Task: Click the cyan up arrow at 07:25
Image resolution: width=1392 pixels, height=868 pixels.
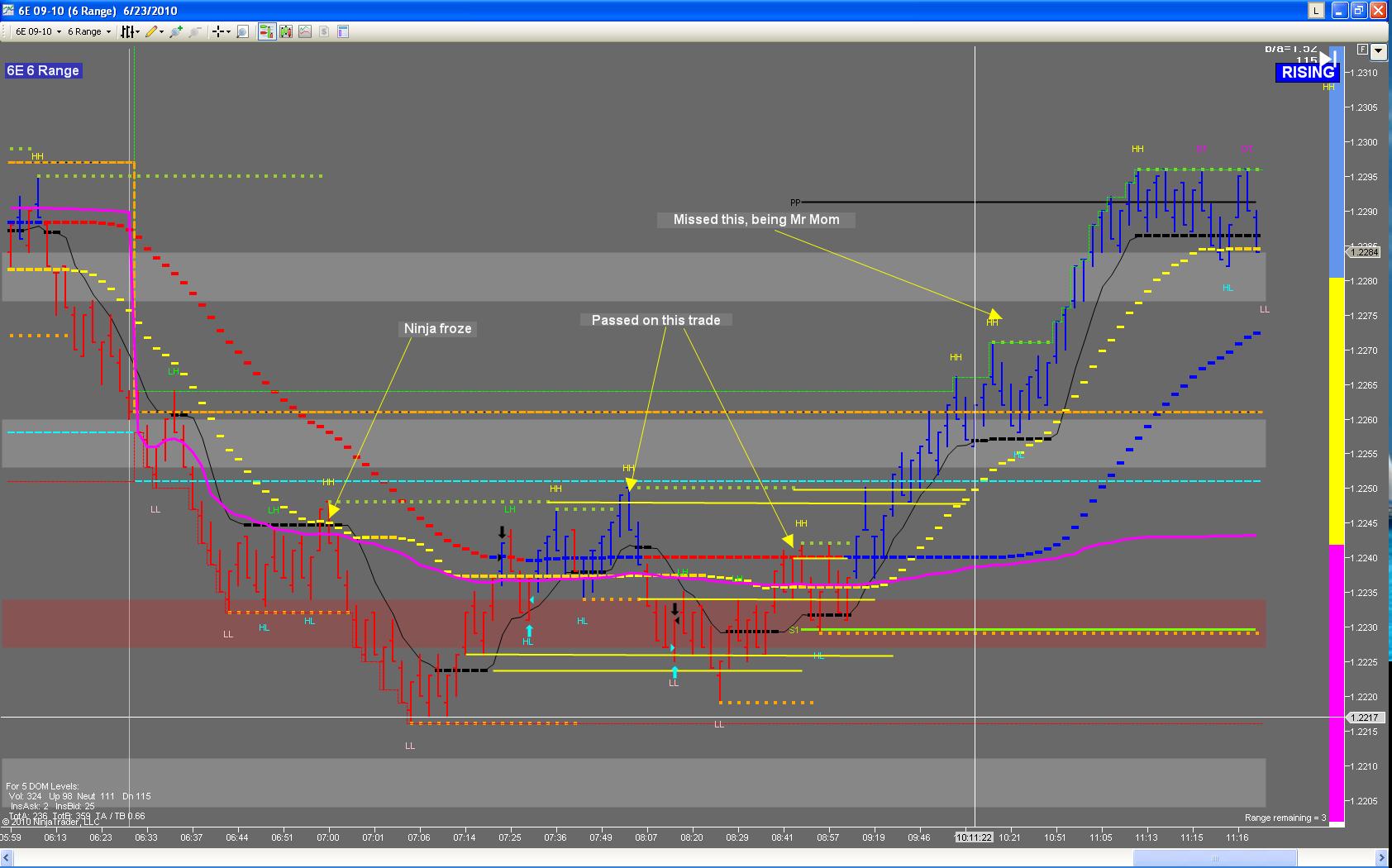Action: point(529,631)
